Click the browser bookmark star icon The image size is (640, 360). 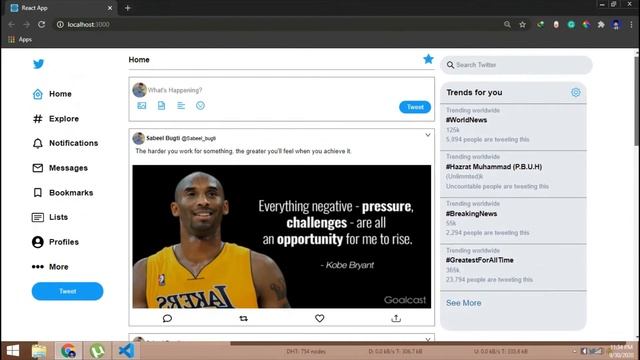(522, 24)
